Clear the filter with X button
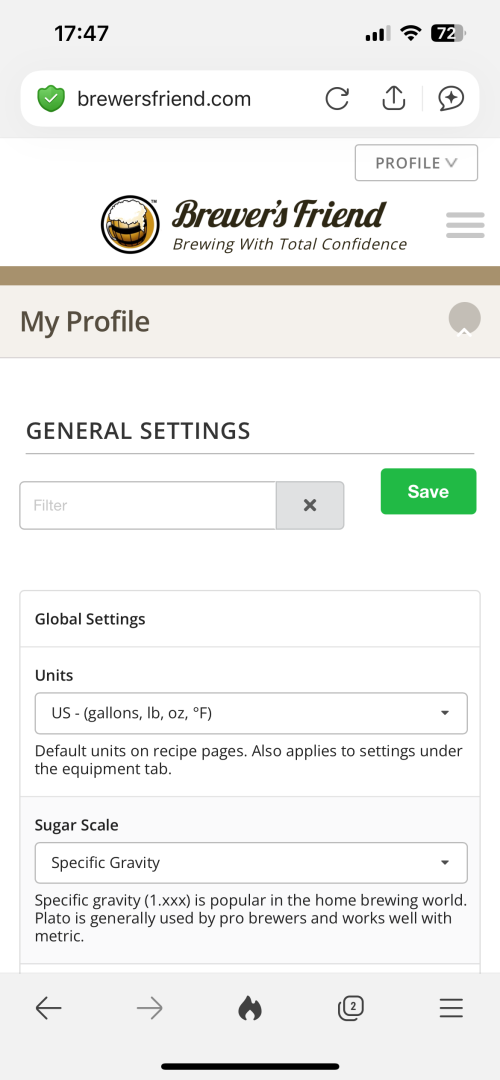500x1080 pixels. [310, 506]
